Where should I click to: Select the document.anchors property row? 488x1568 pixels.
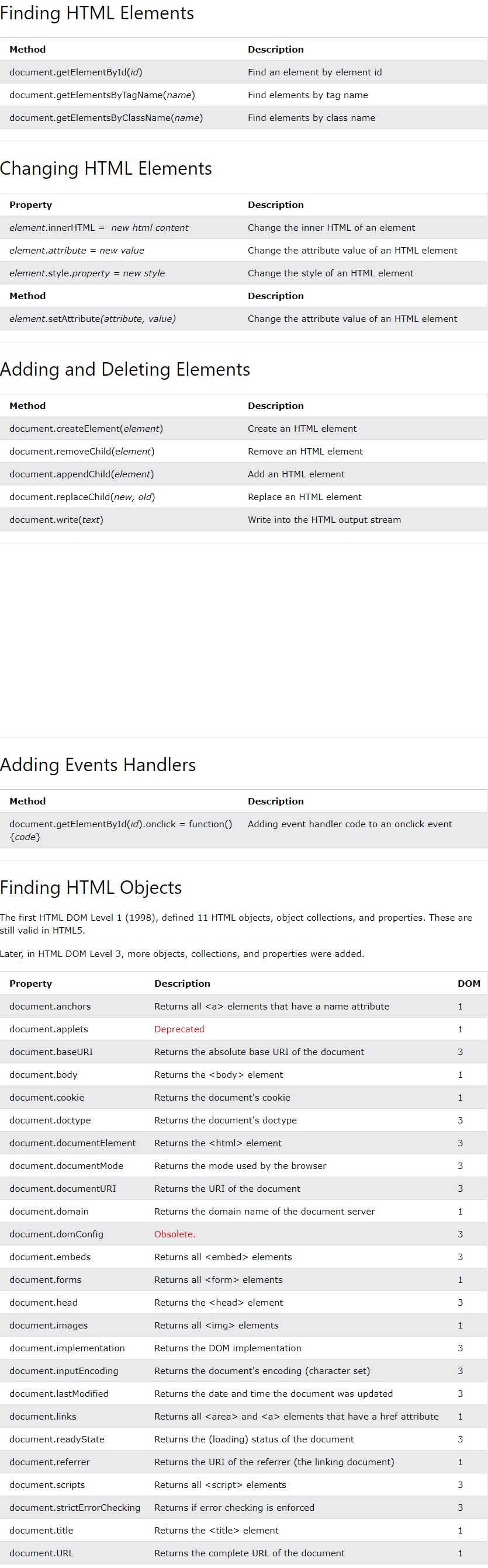coord(244,1006)
